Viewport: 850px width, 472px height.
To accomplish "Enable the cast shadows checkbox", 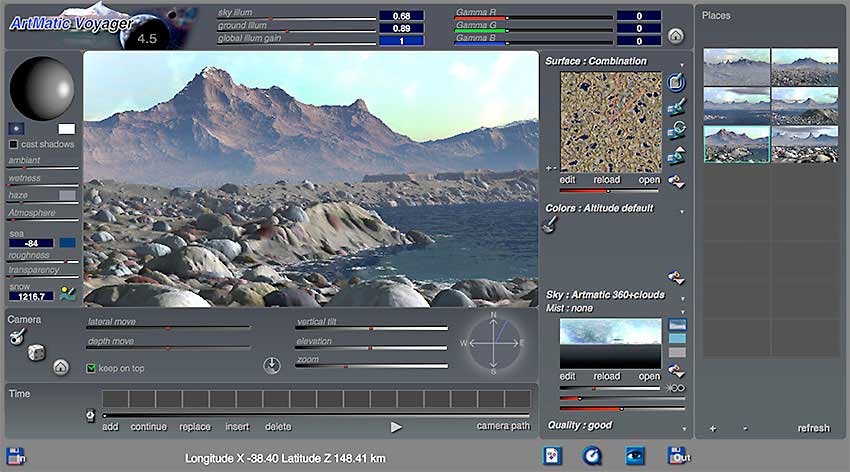I will (14, 144).
